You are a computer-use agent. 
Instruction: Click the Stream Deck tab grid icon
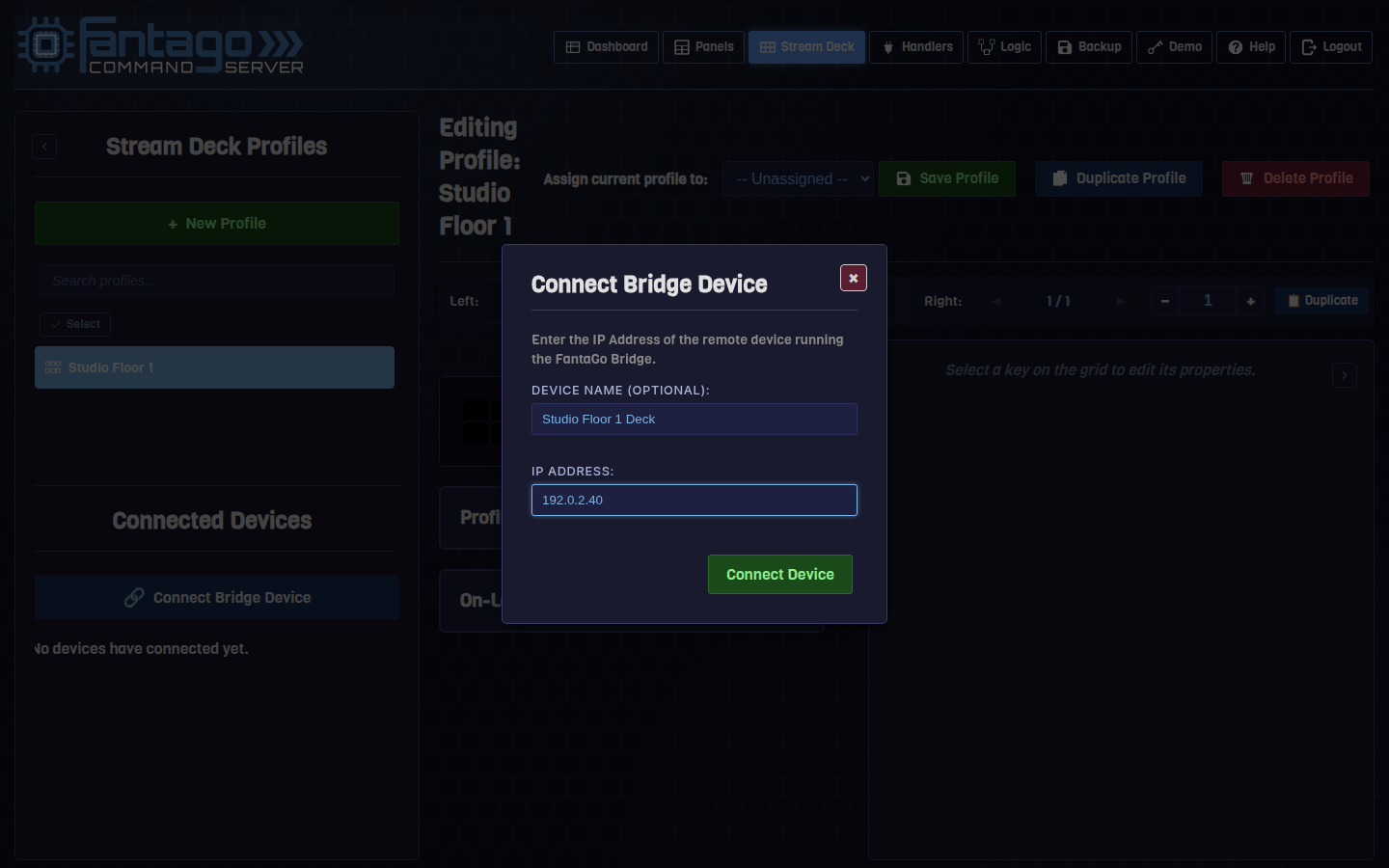click(x=768, y=47)
